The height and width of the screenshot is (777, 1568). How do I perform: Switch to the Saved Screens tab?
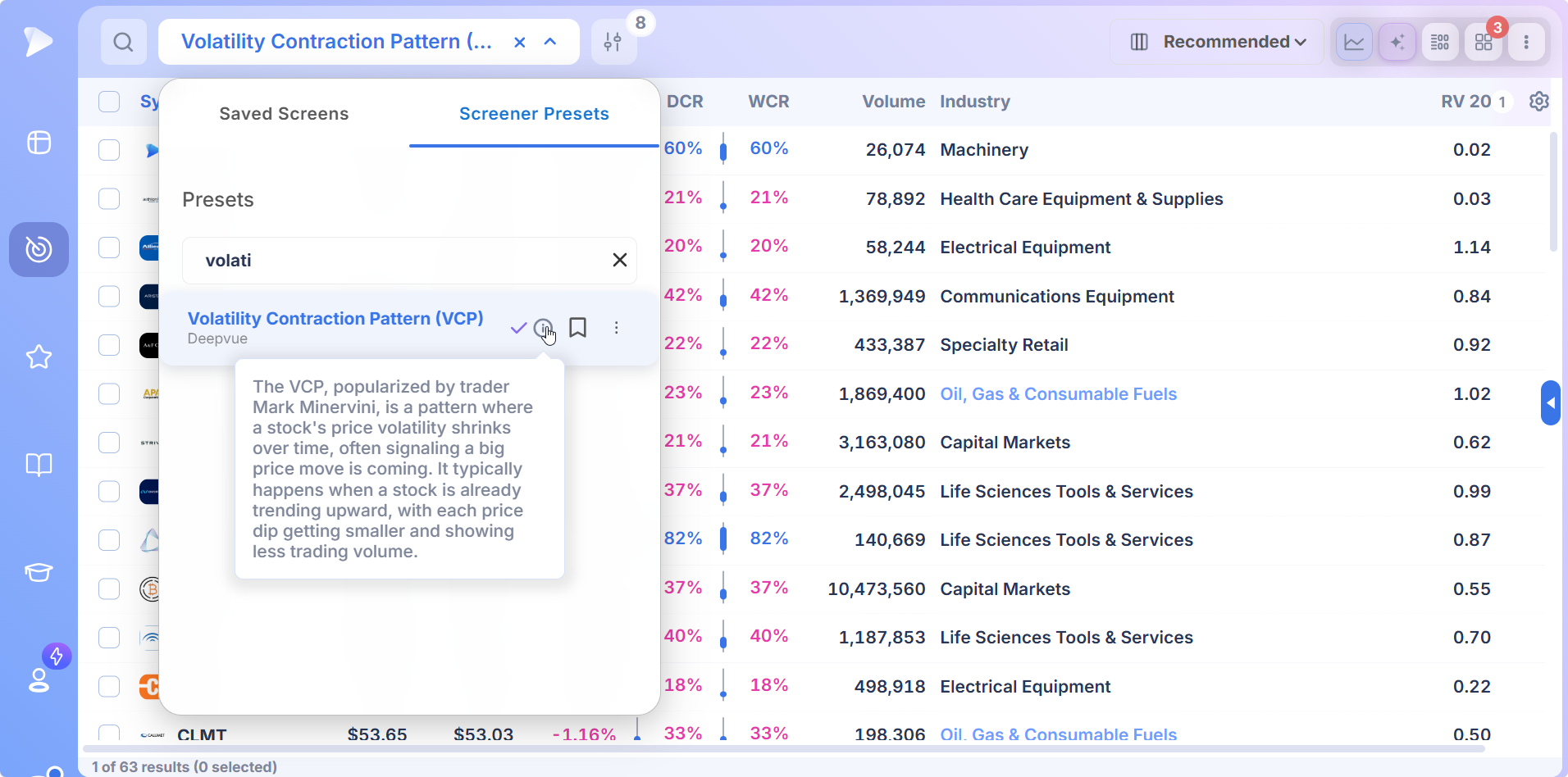[284, 114]
